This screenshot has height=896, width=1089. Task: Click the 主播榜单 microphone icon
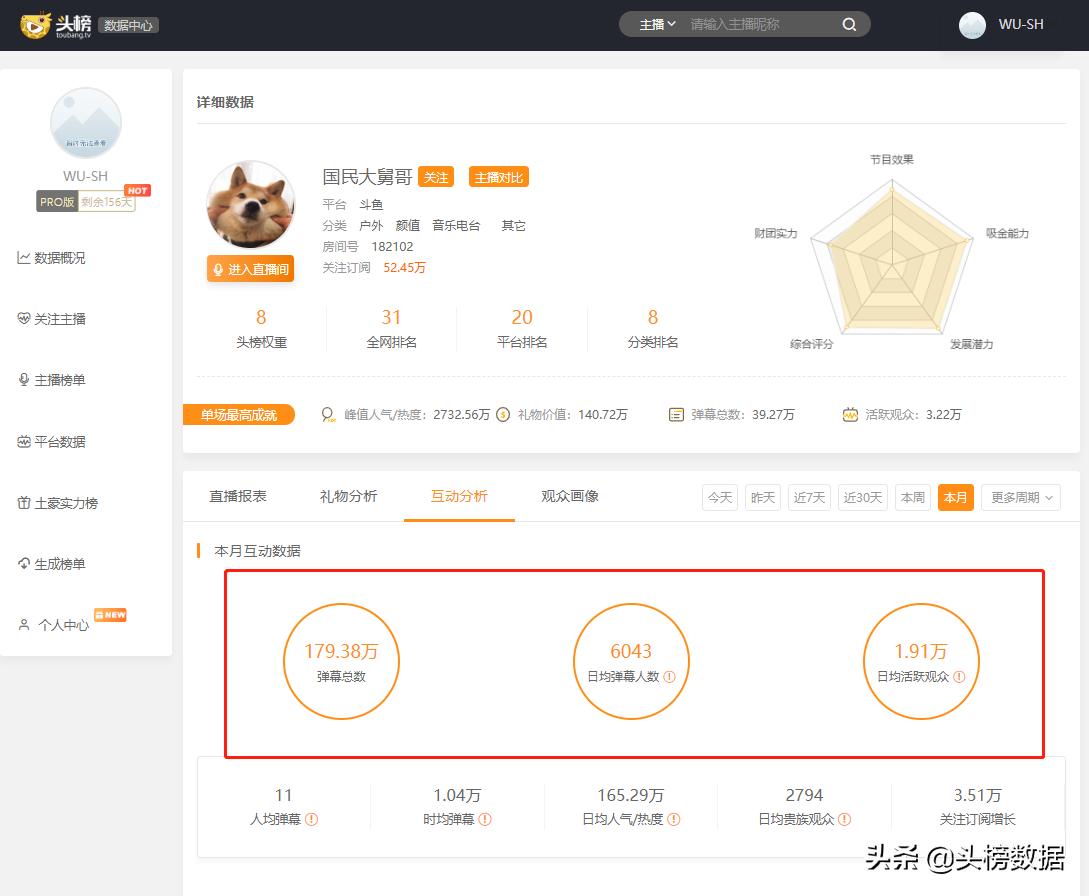(22, 380)
